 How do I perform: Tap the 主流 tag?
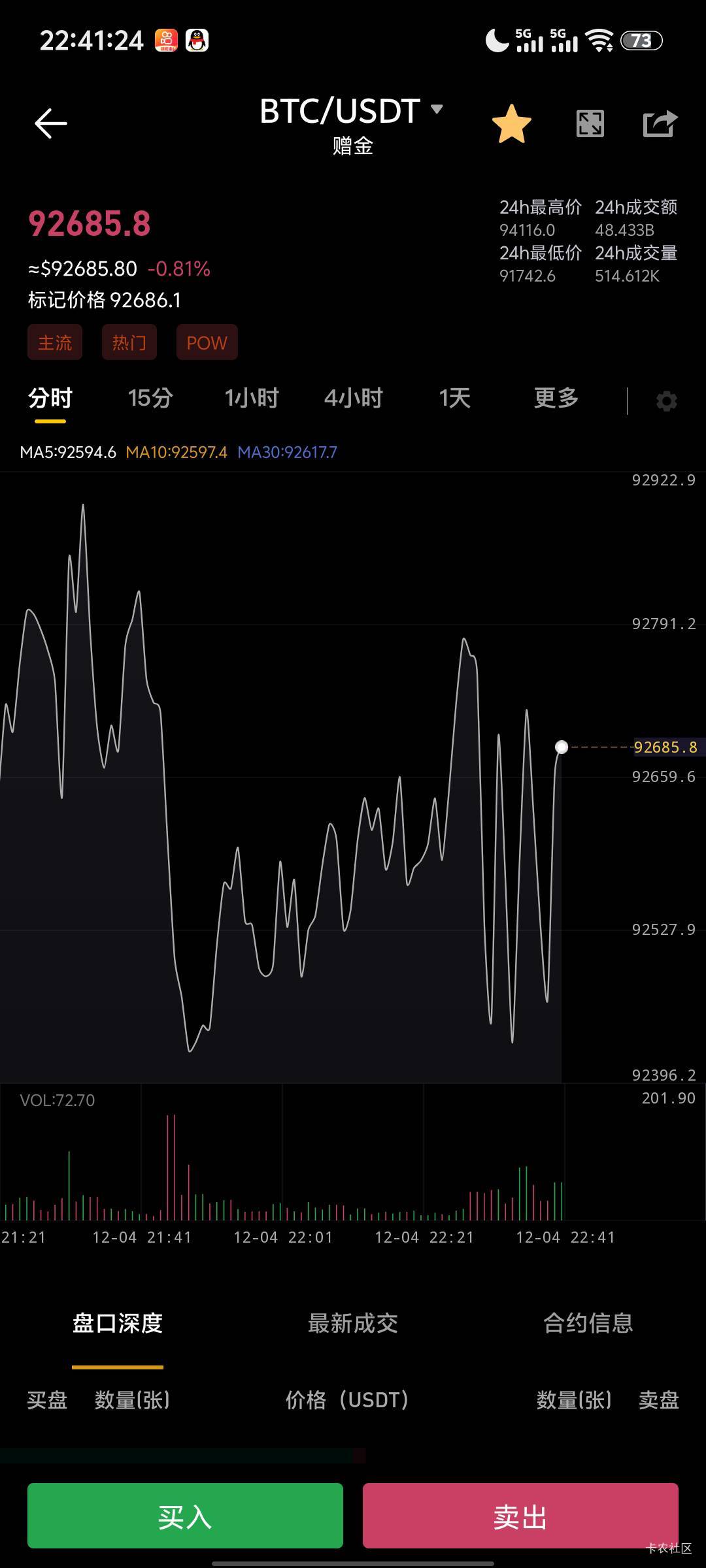coord(55,342)
